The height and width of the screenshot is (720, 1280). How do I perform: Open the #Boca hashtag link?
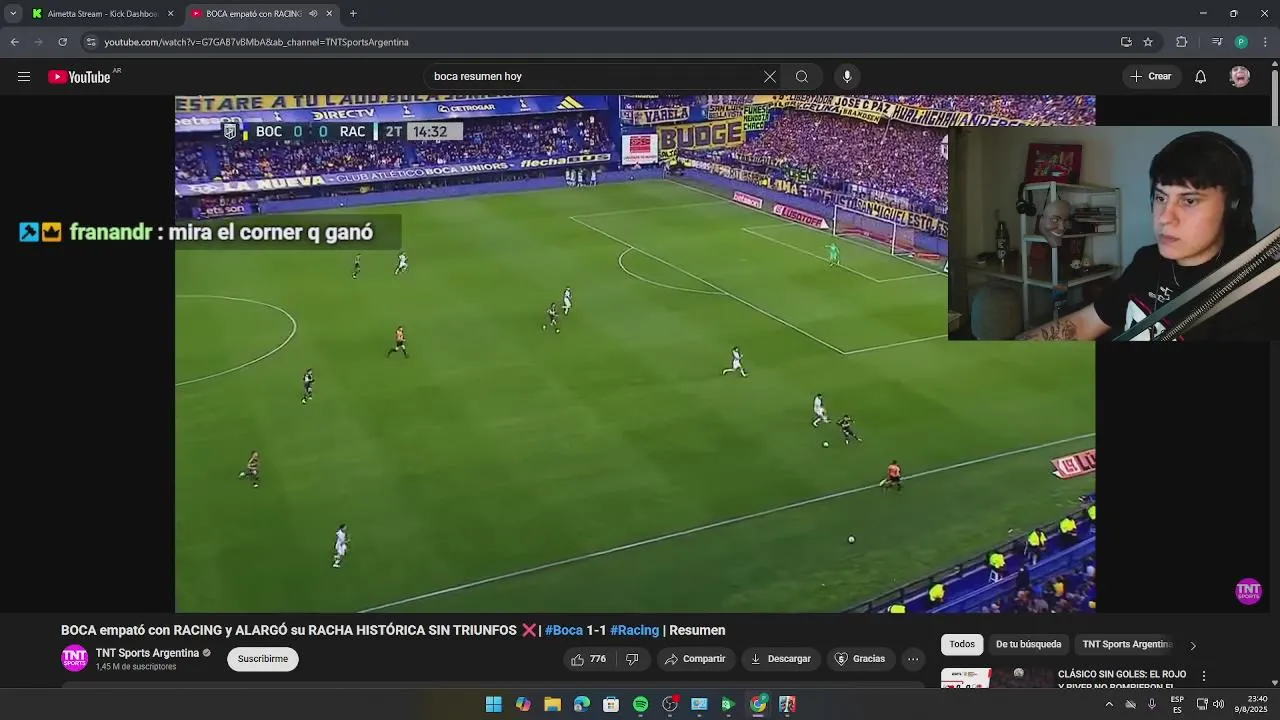[563, 630]
